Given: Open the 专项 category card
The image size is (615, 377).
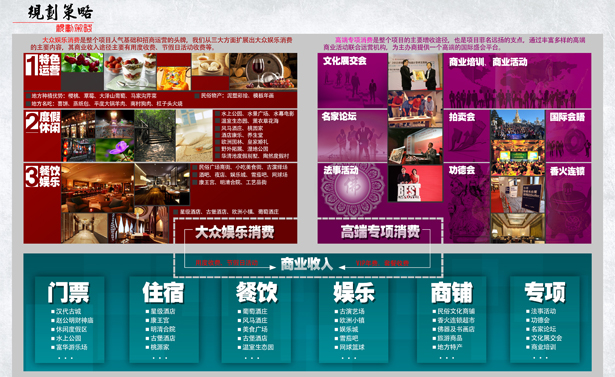Looking at the screenshot, I should point(544,319).
